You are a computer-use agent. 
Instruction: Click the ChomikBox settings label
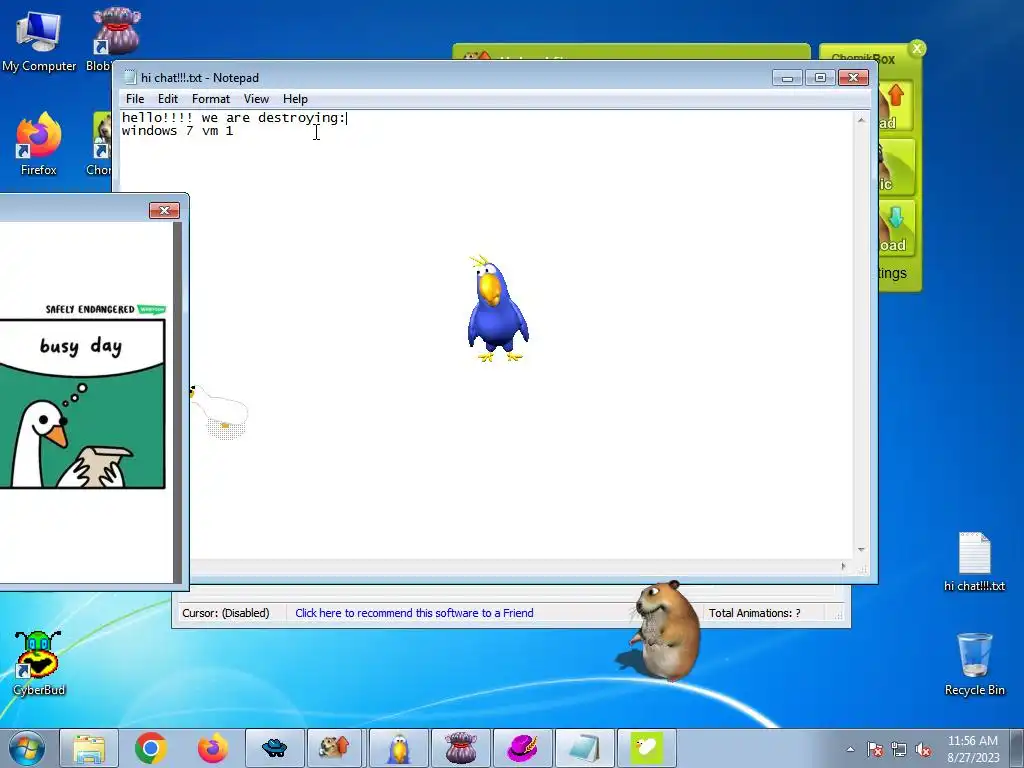click(893, 273)
